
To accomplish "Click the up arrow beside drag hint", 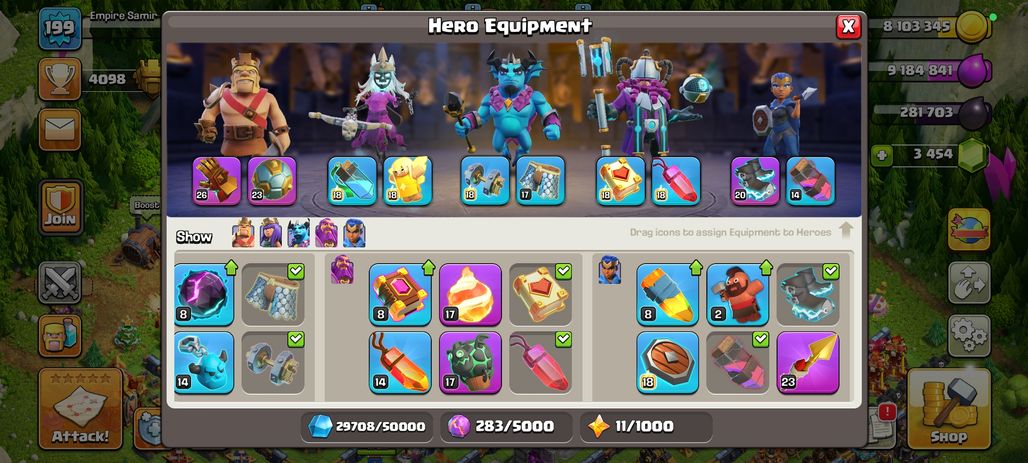I will pos(846,231).
